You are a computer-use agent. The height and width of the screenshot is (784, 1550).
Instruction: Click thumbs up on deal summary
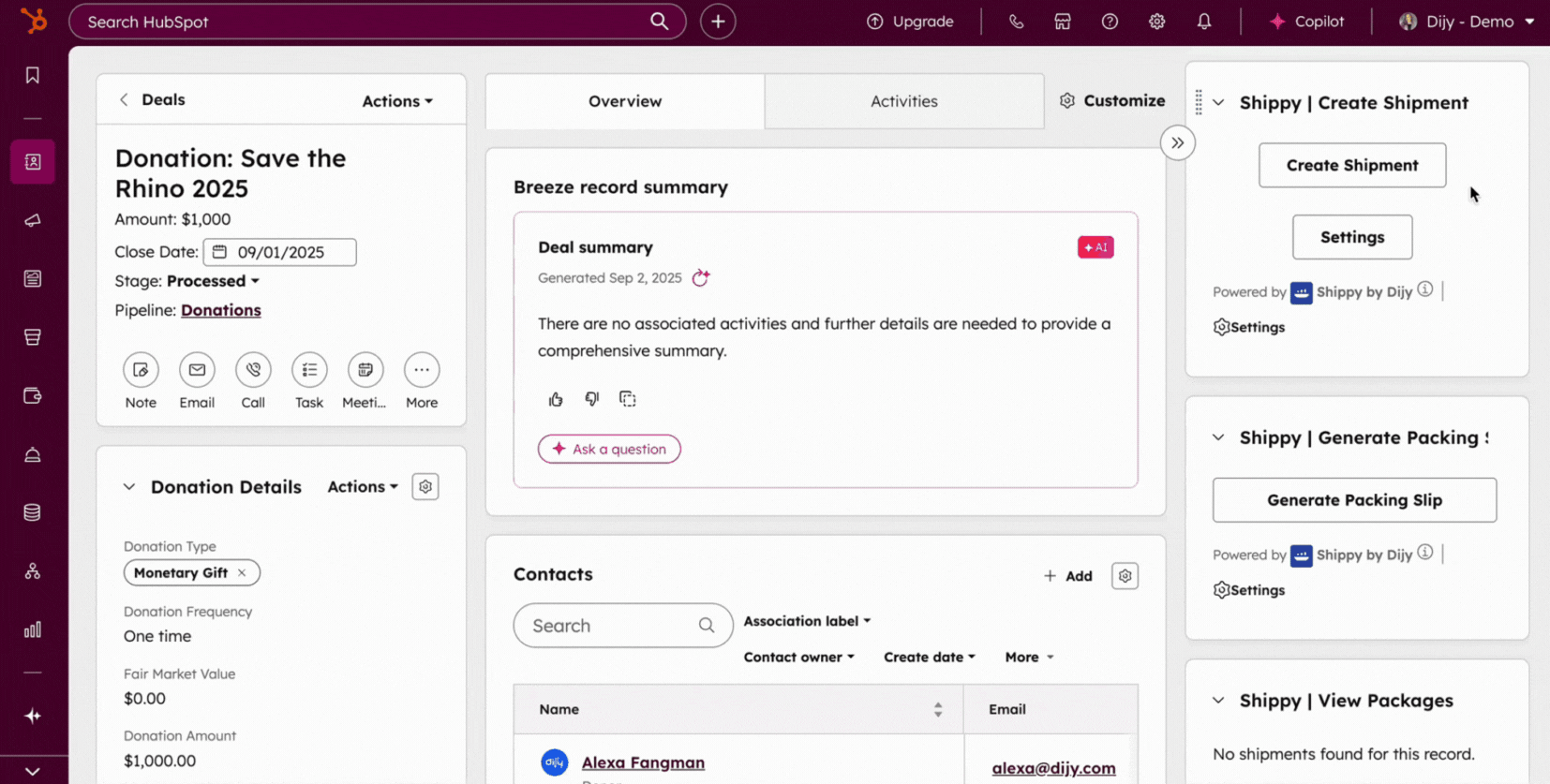pos(556,399)
